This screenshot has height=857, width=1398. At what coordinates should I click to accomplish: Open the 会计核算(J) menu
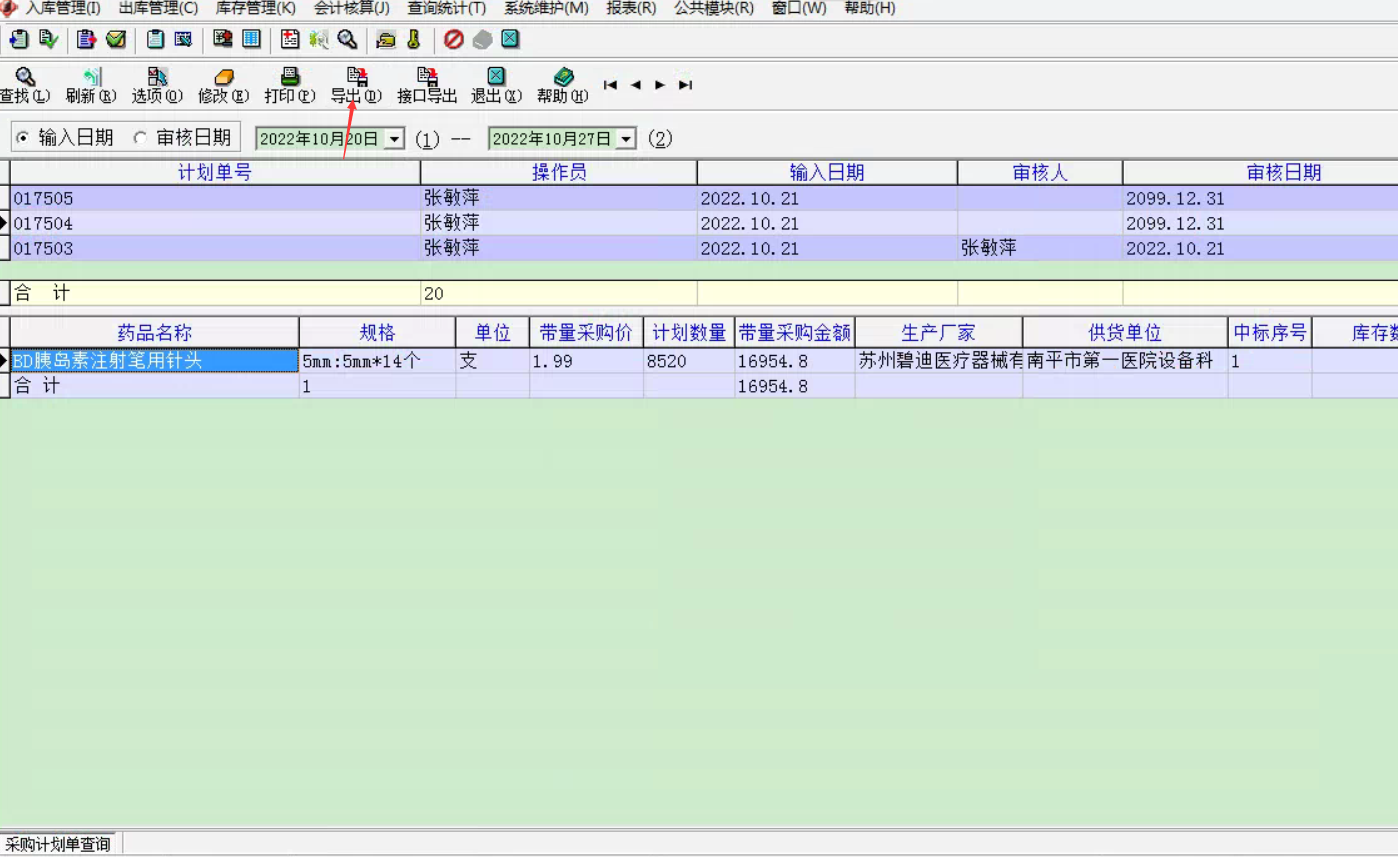tap(352, 8)
